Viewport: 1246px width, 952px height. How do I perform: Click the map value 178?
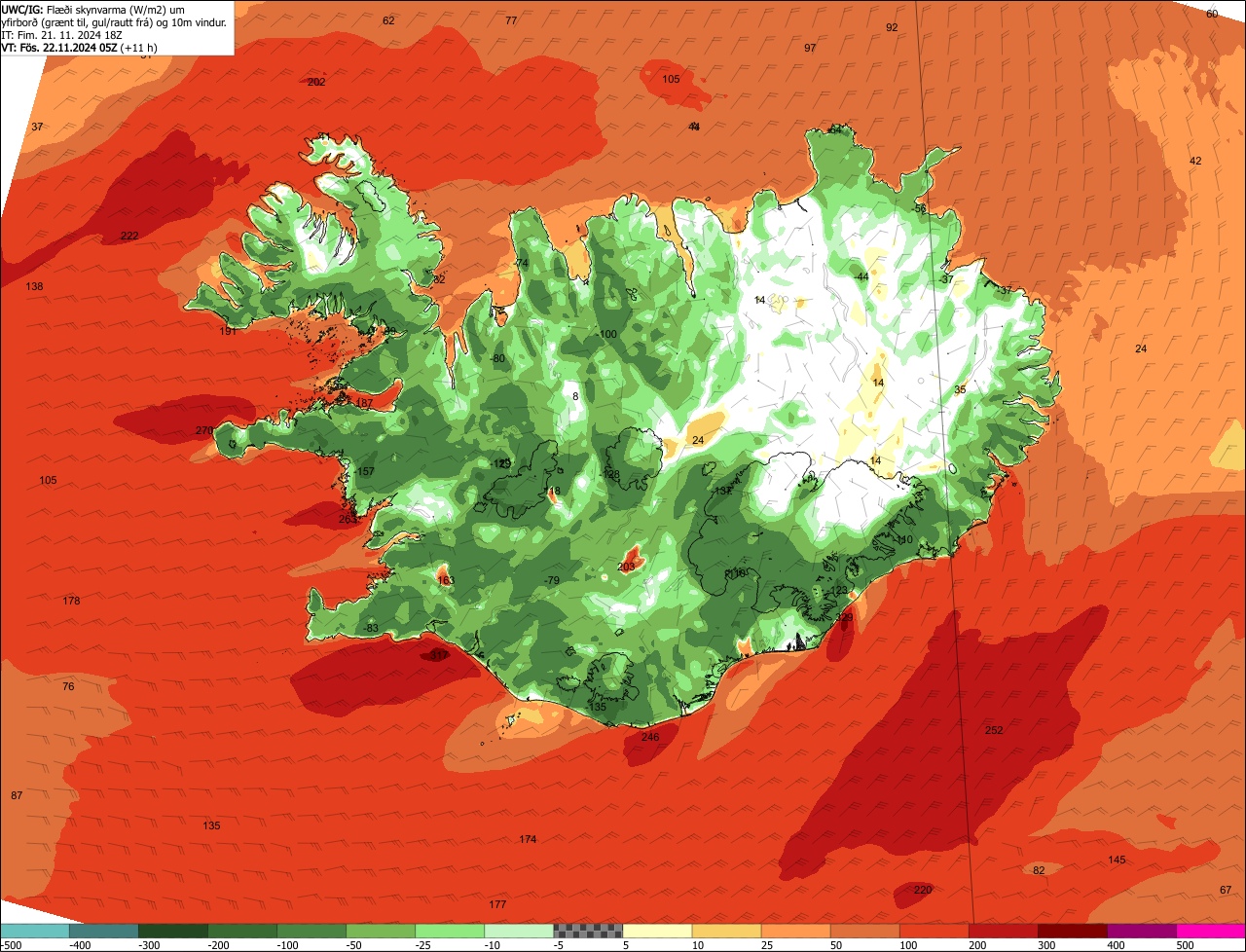pyautogui.click(x=71, y=601)
